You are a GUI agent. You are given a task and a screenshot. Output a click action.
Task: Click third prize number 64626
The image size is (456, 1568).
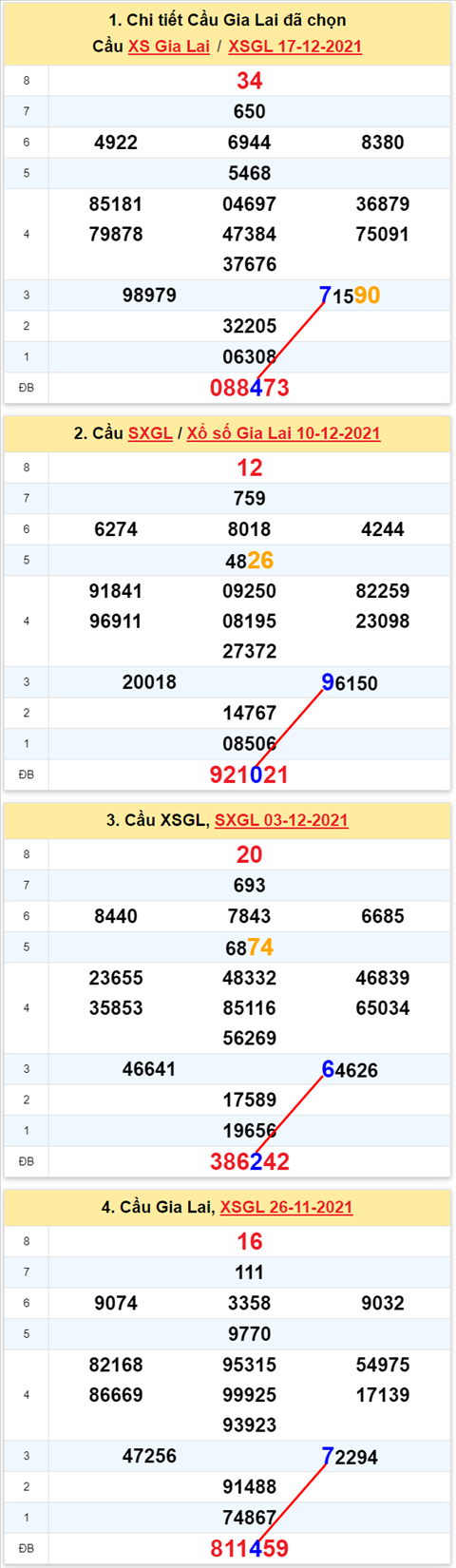[350, 1069]
